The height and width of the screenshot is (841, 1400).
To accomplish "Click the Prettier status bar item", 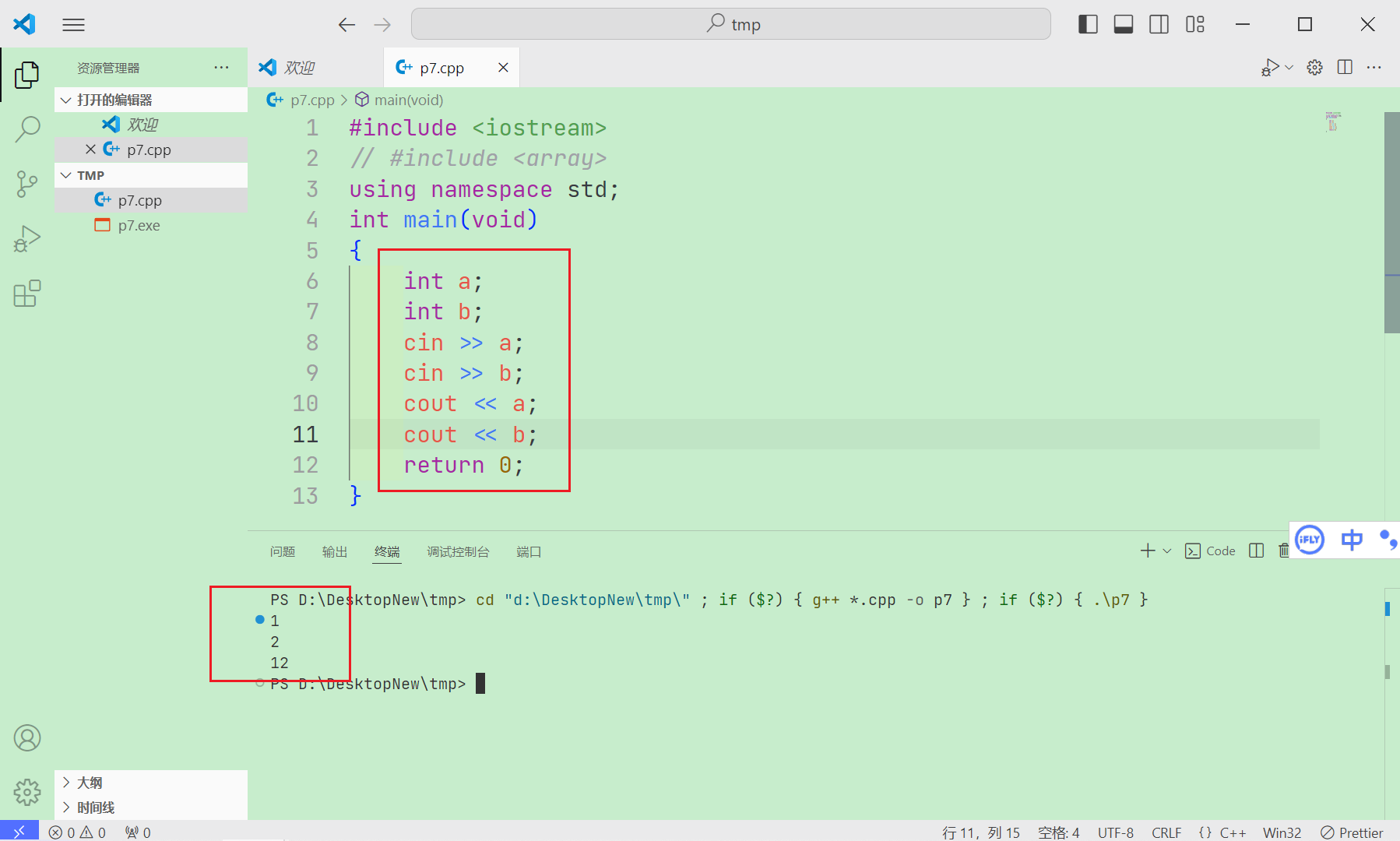I will coord(1353,832).
